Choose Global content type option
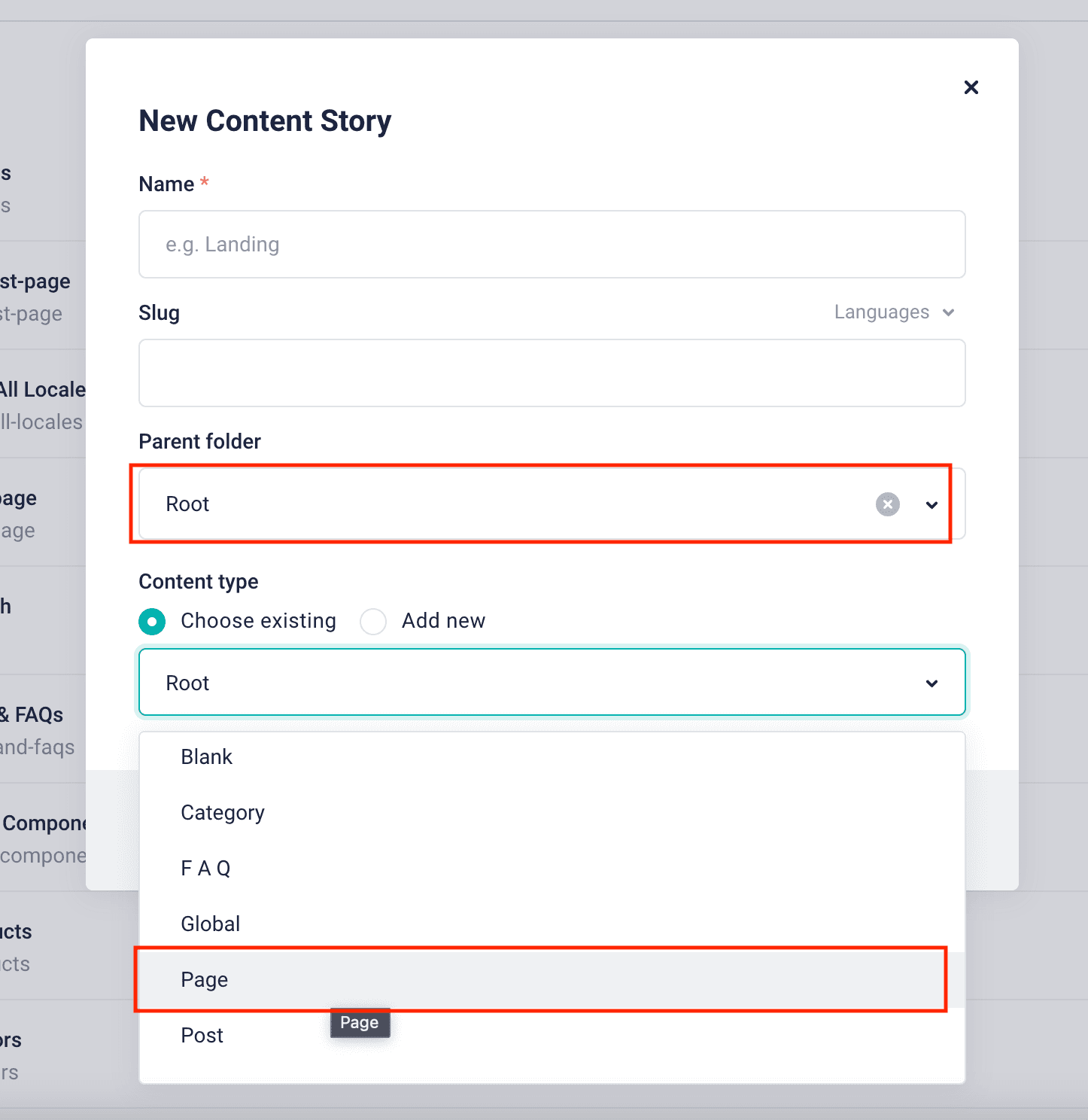Screen dimensions: 1088x1120 (x=552, y=924)
